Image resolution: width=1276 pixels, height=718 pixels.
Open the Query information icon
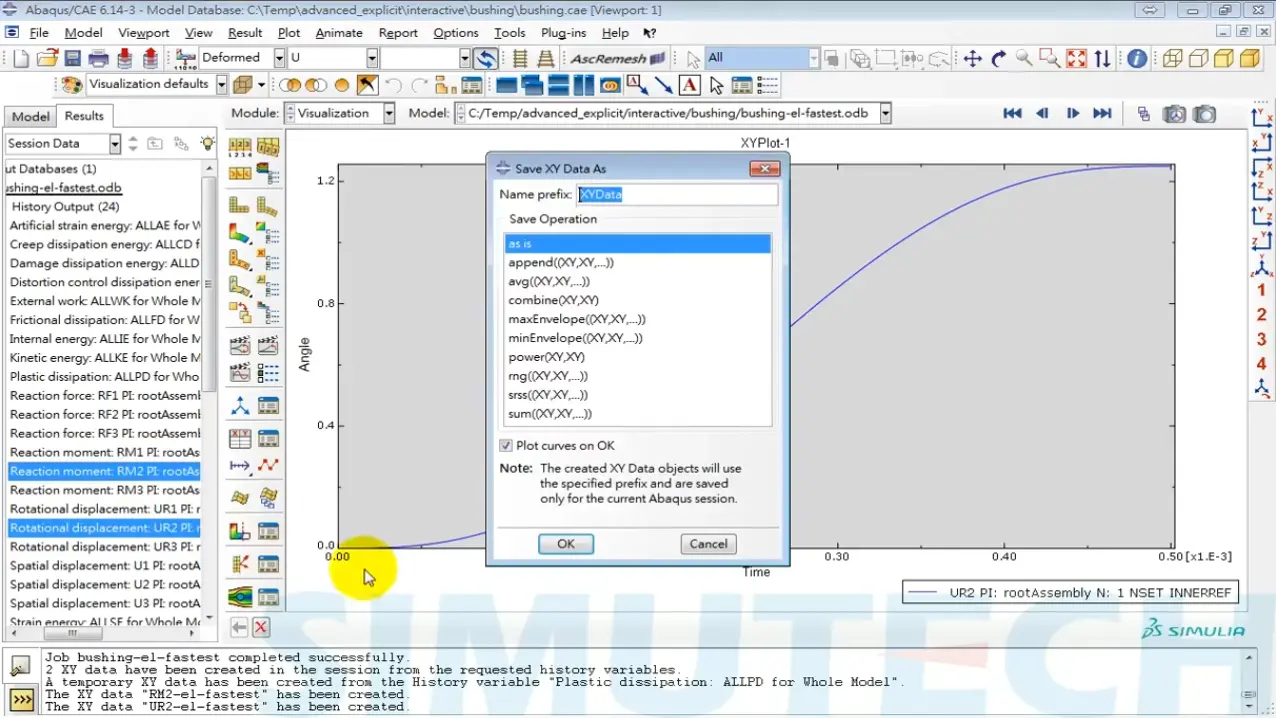(1137, 58)
